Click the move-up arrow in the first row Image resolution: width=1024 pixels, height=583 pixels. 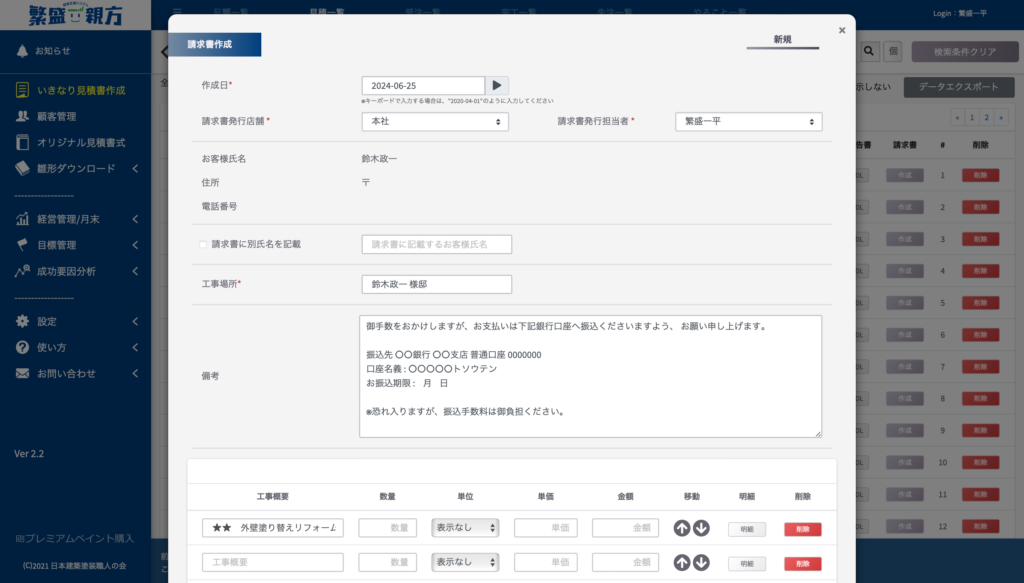(x=682, y=528)
